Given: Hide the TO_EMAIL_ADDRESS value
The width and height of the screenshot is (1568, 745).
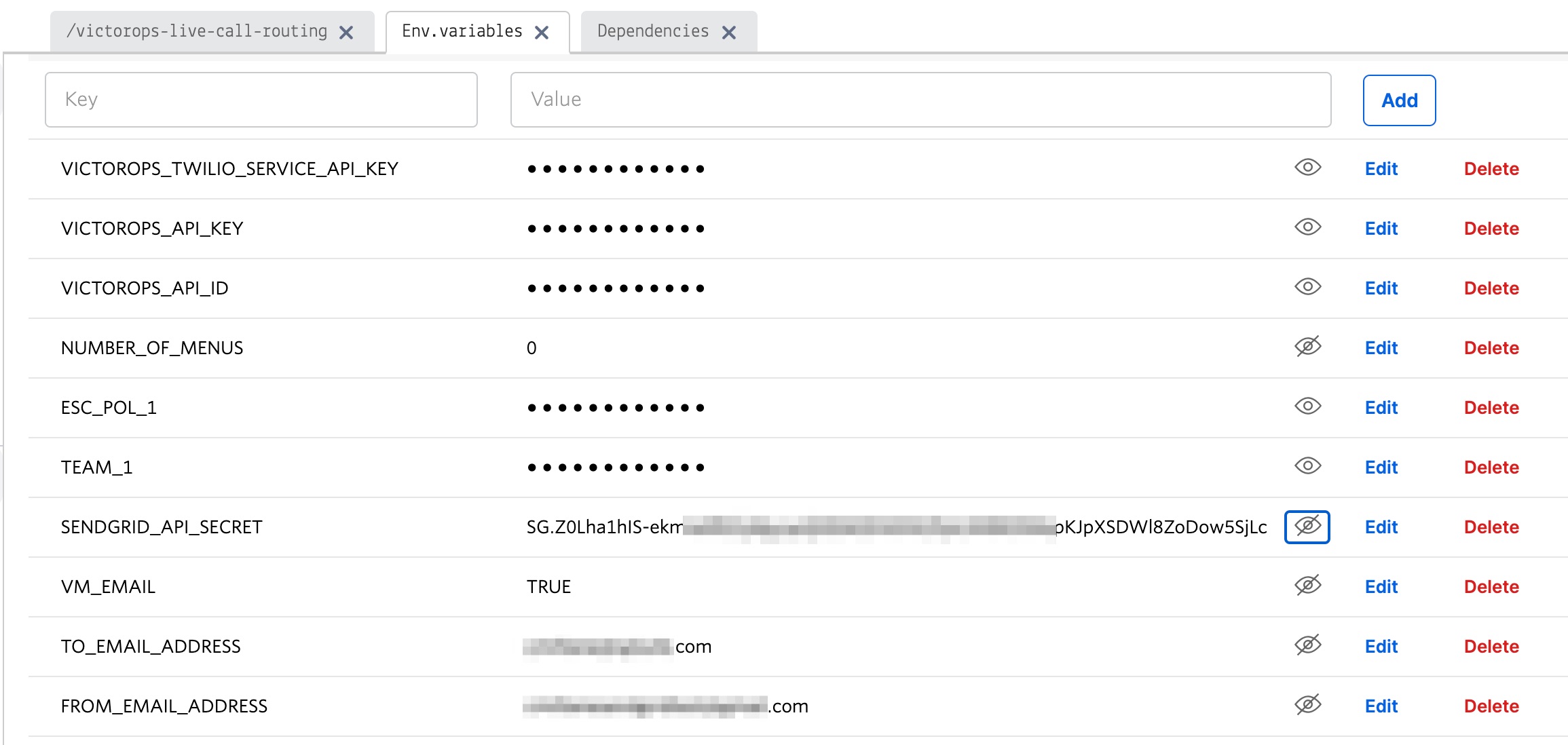Looking at the screenshot, I should pos(1307,646).
